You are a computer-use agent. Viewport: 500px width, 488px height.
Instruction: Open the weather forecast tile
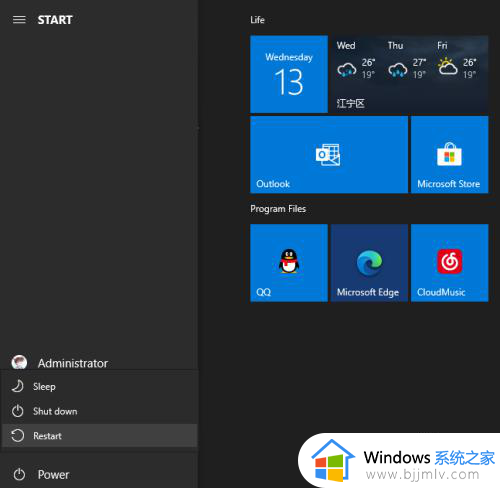point(410,74)
